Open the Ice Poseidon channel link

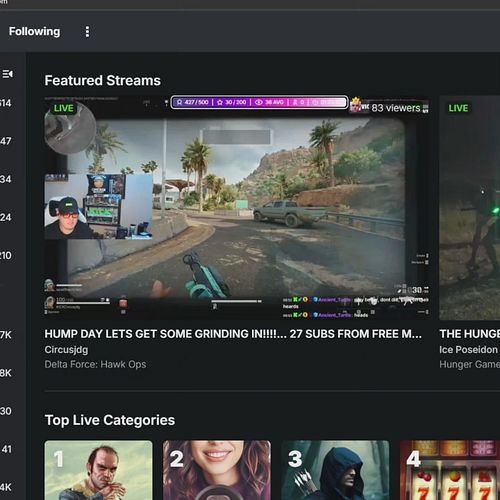point(468,350)
